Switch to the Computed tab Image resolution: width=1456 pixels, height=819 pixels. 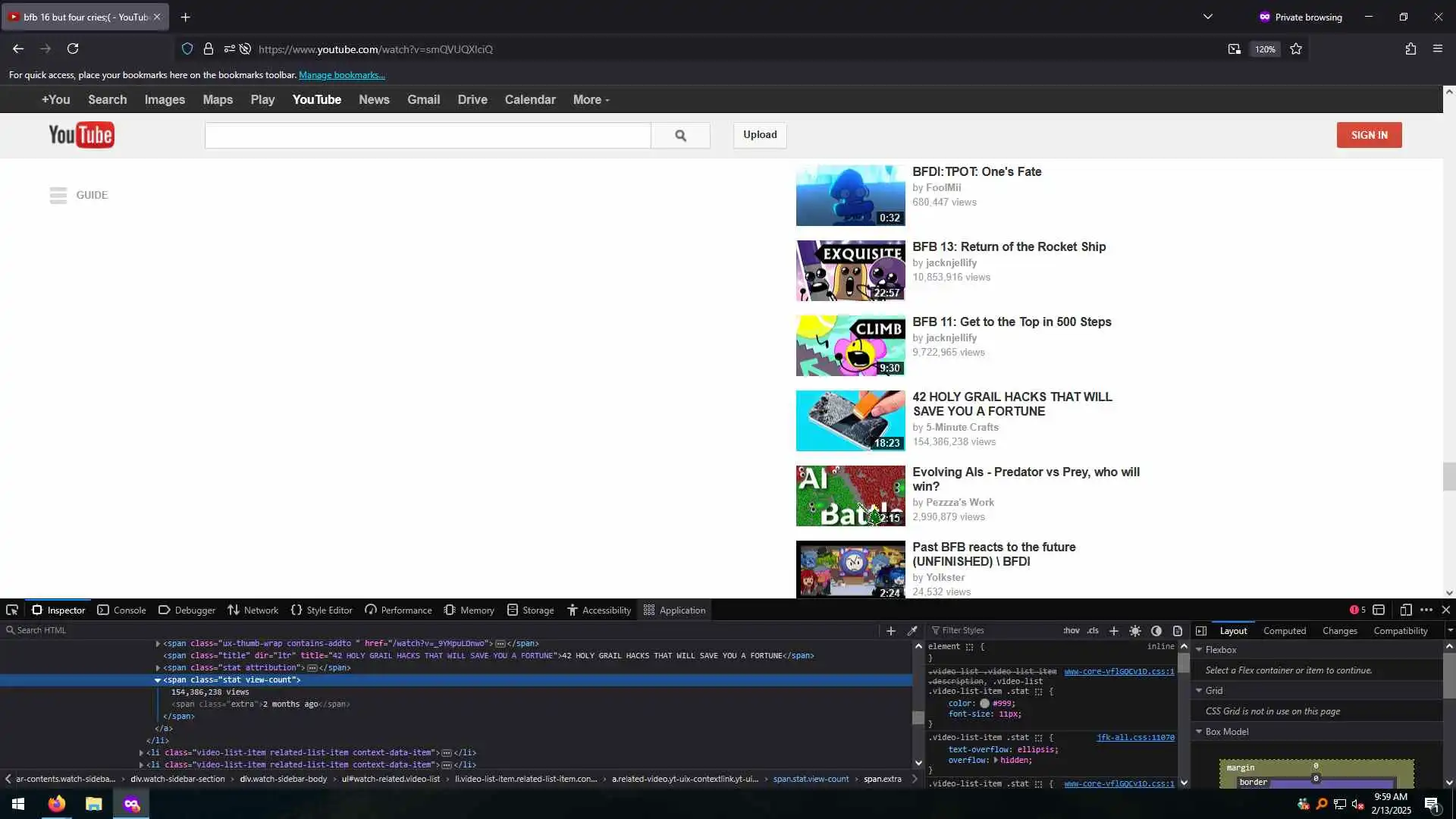click(x=1284, y=630)
